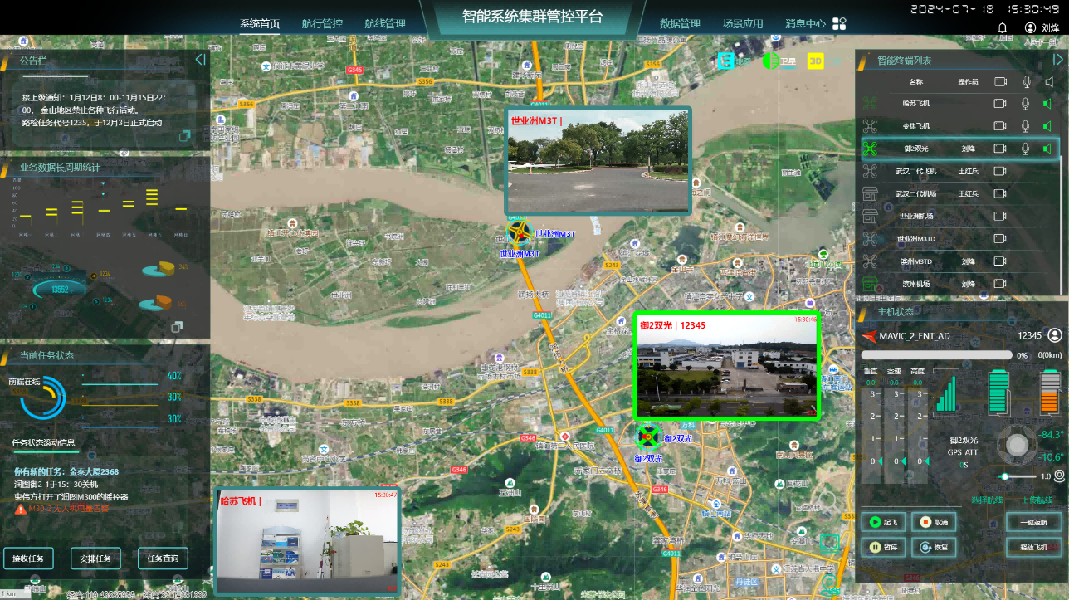
Task: Mute the speaker for 御2双光 terminal
Action: (1048, 149)
